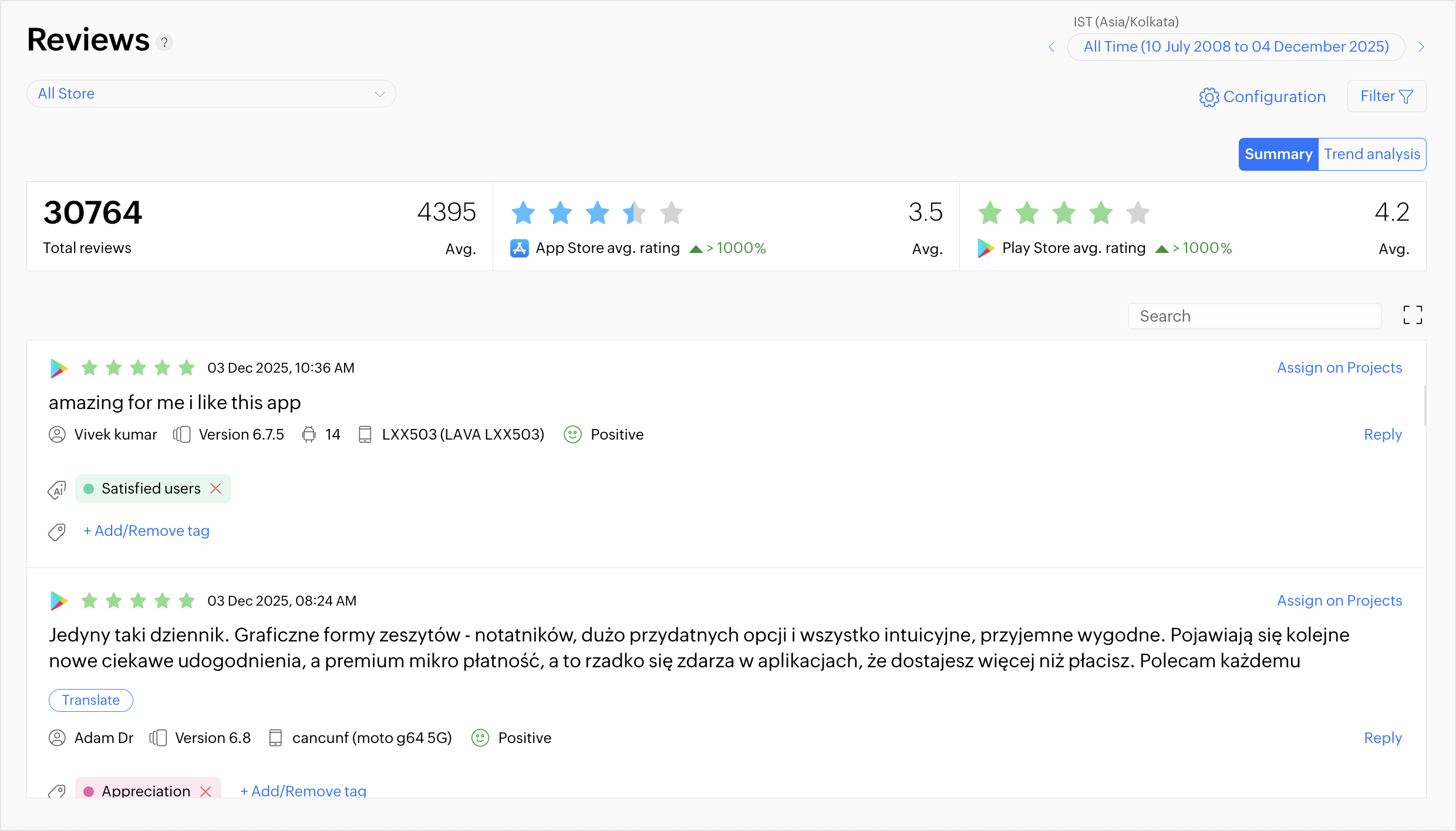Screen dimensions: 1456x831
Task: Click the AI tag icon
Action: 57,489
